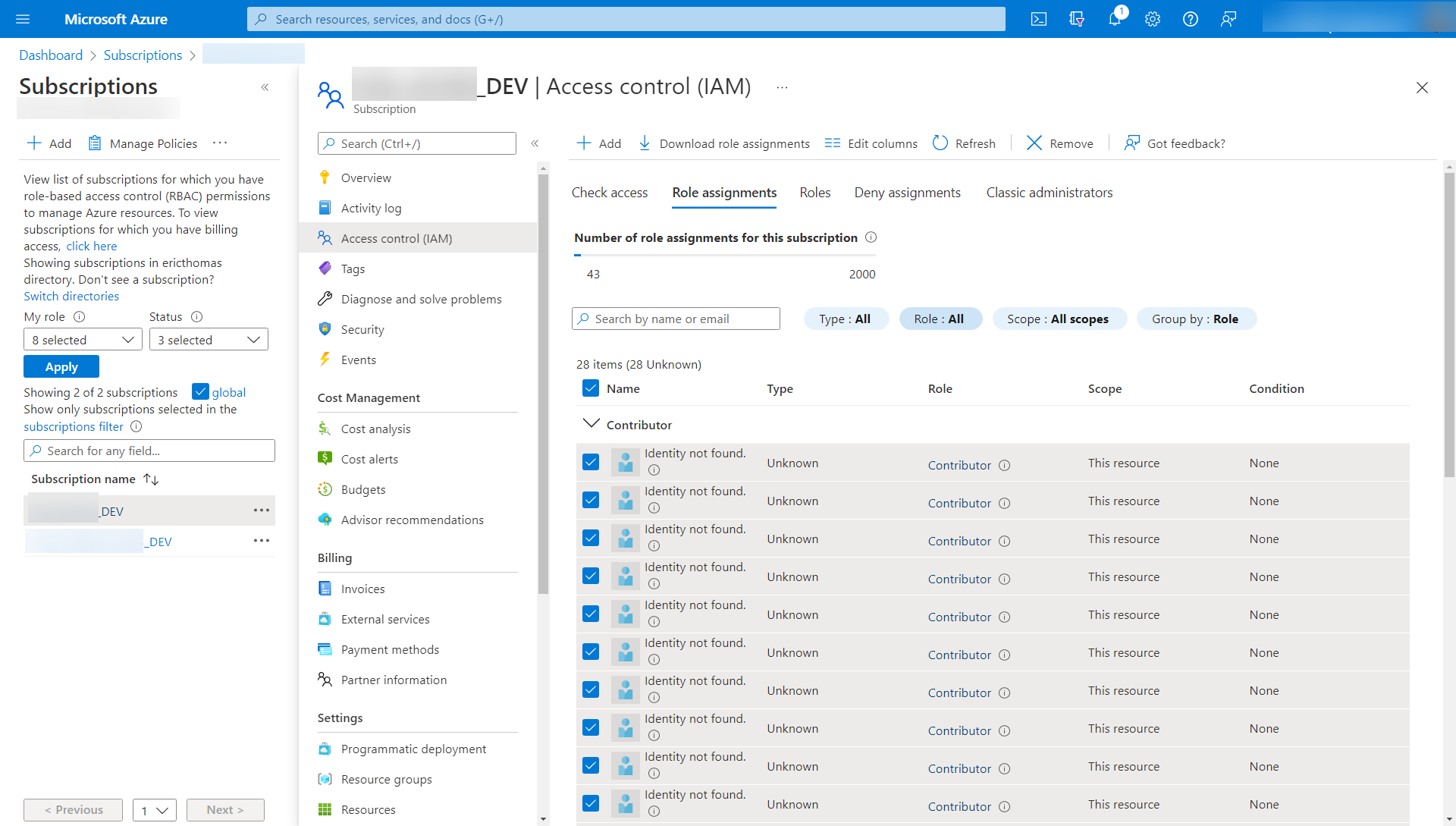
Task: Click the role assignments usage progress bar
Action: pos(725,256)
